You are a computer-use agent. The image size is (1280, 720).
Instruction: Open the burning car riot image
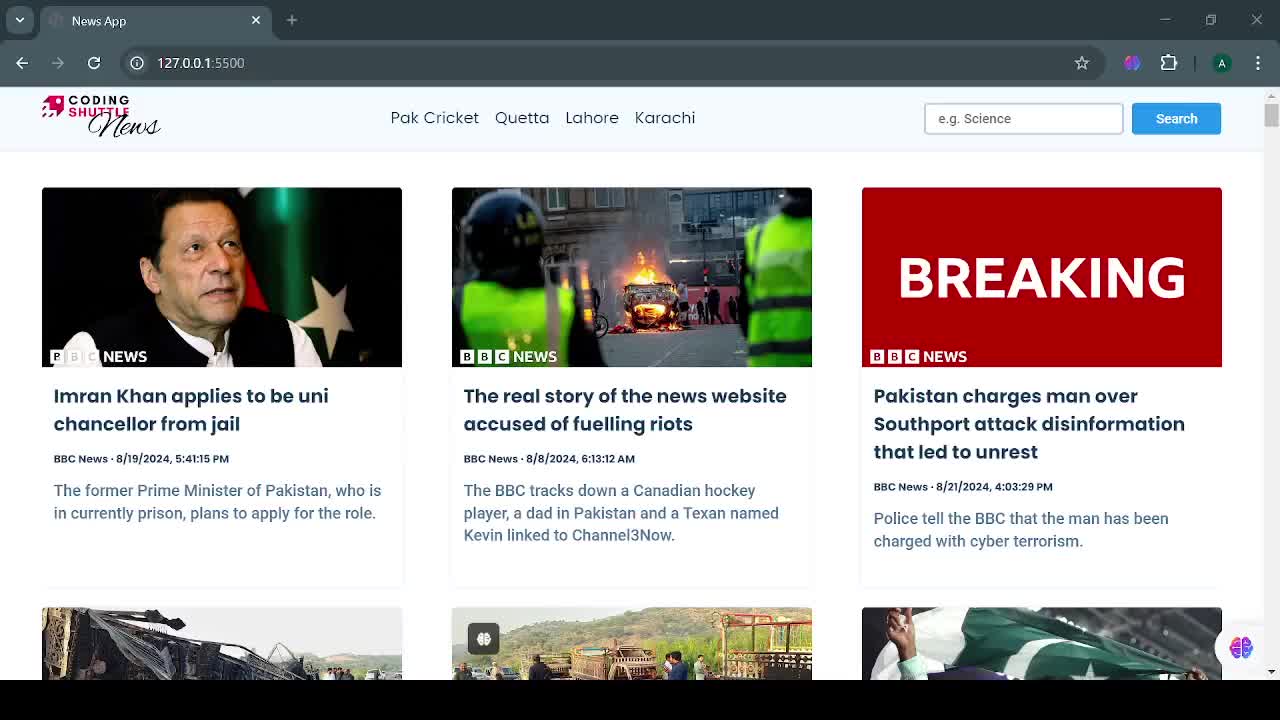pyautogui.click(x=632, y=277)
